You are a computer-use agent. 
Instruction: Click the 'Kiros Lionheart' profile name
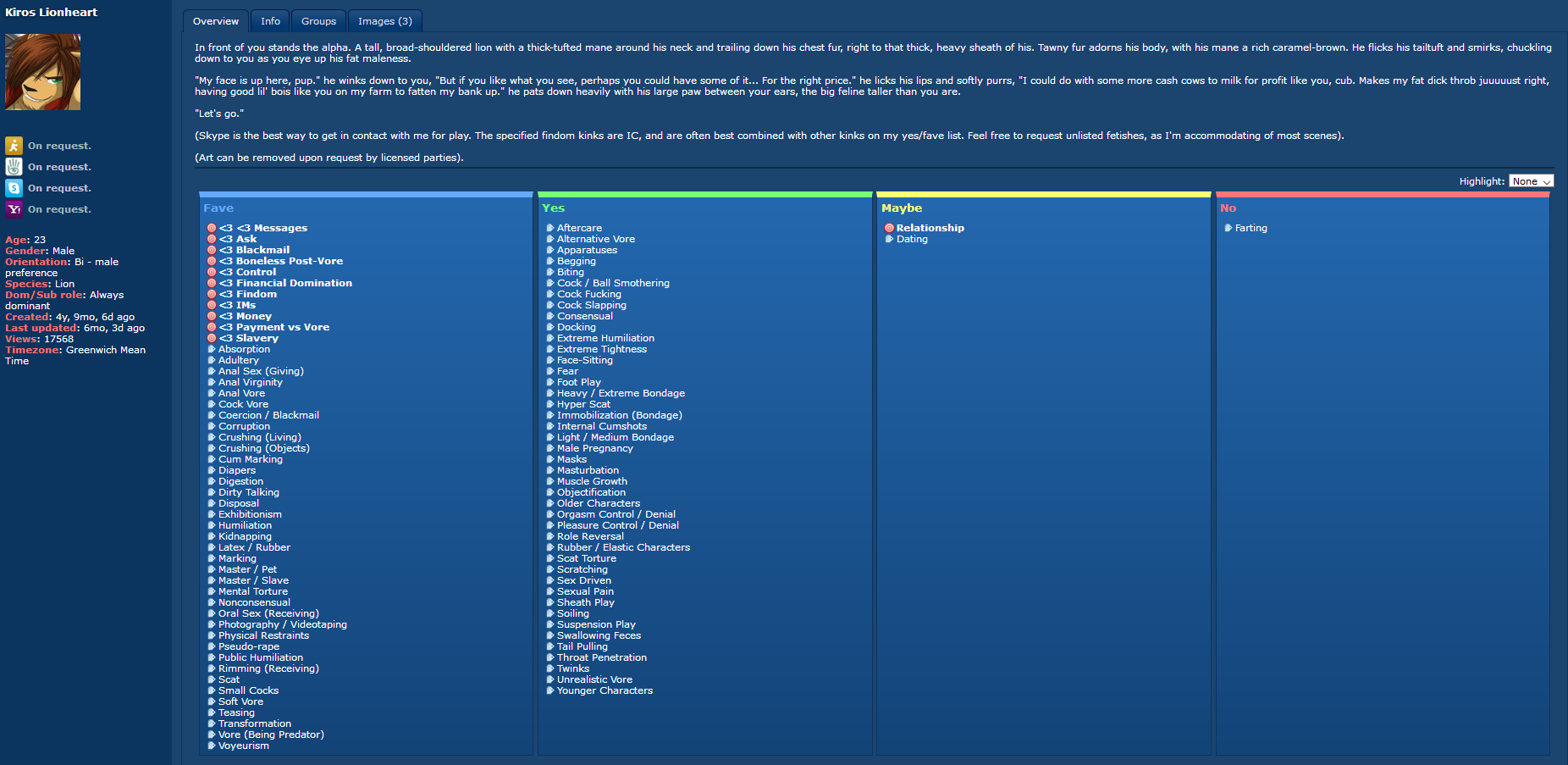(x=52, y=12)
